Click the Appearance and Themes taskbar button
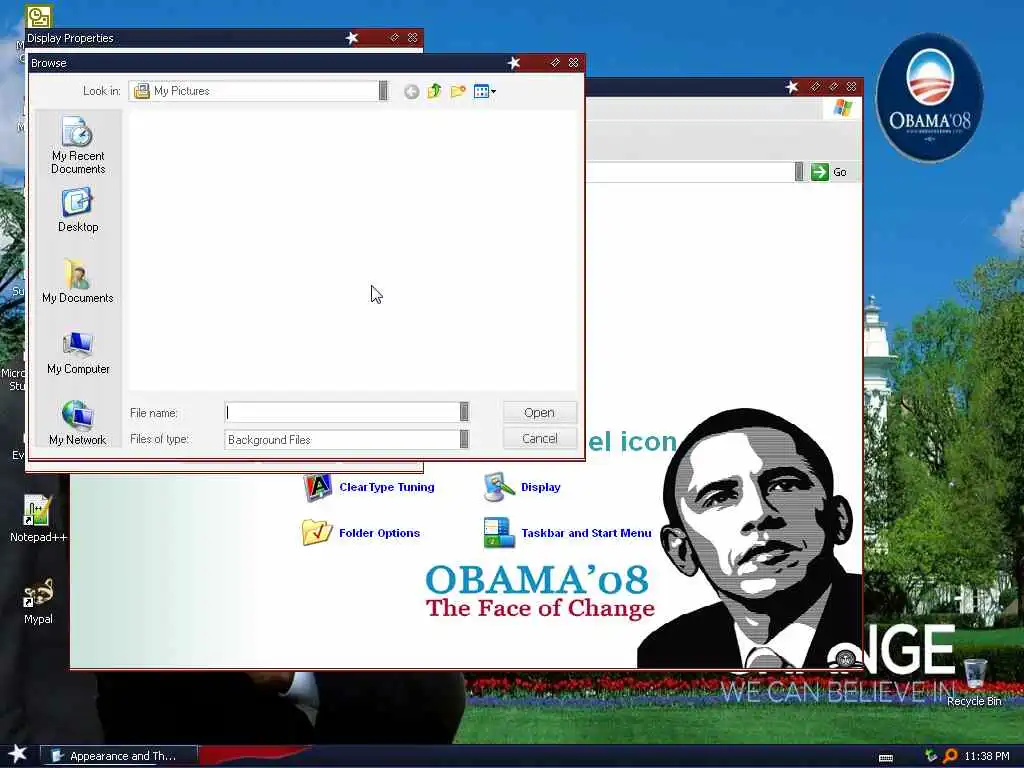Viewport: 1024px width, 768px height. click(119, 756)
